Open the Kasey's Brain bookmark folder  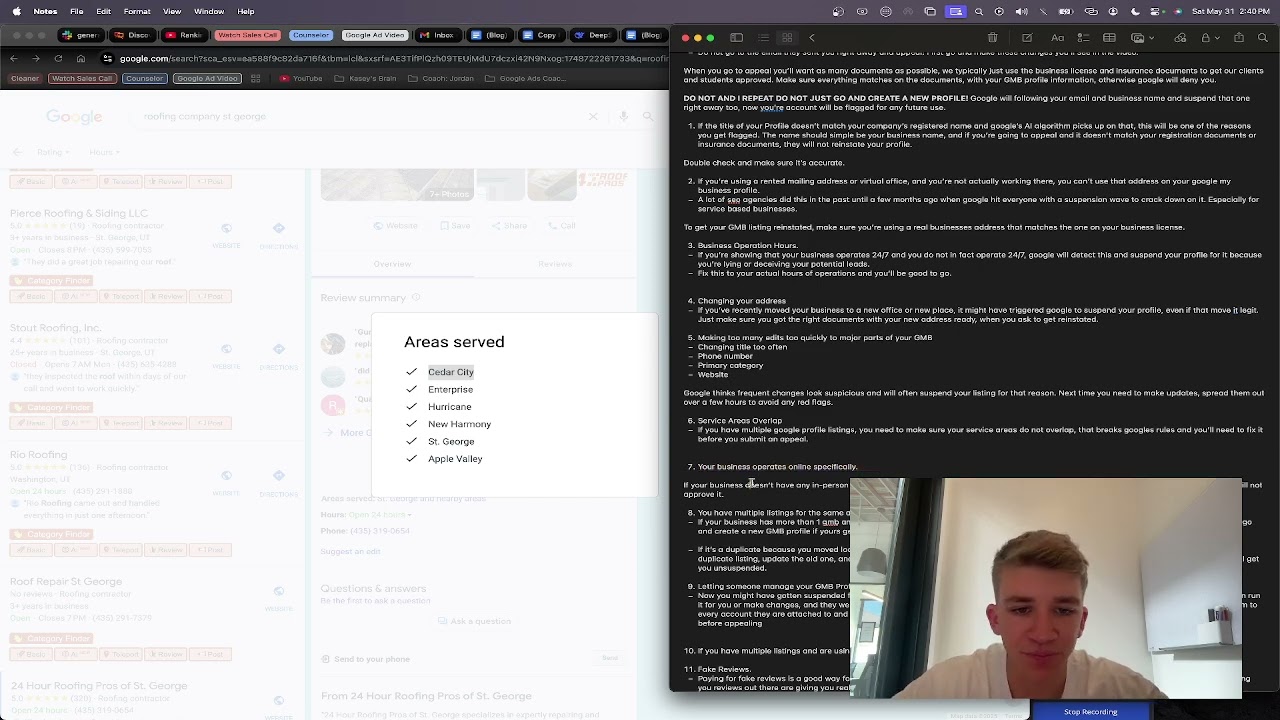(x=367, y=79)
